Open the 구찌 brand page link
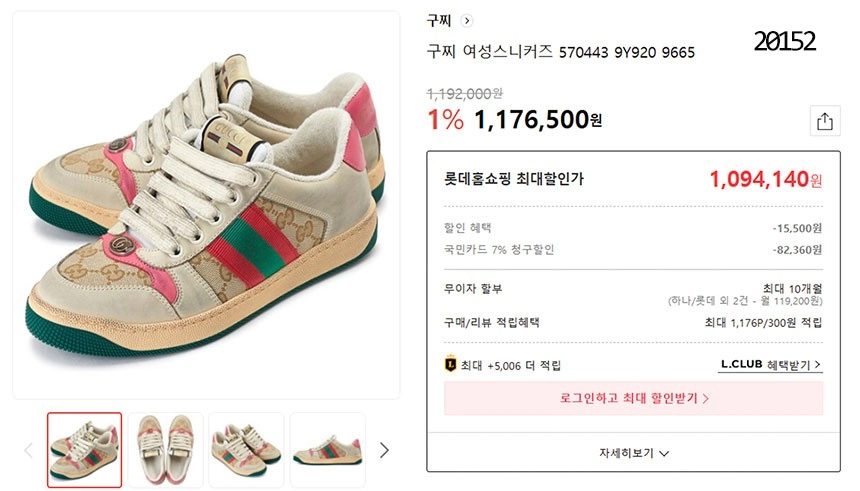 click(x=439, y=20)
